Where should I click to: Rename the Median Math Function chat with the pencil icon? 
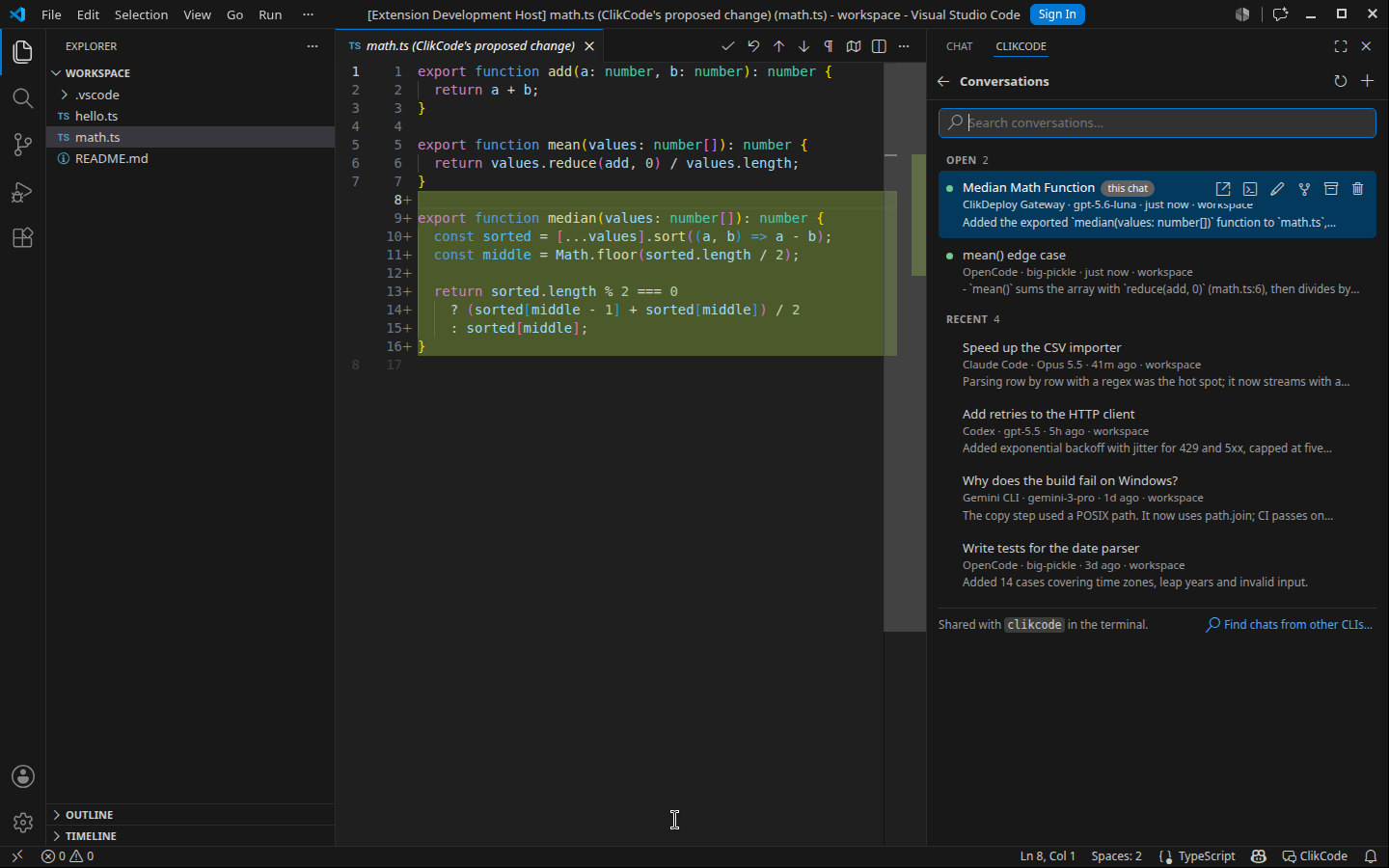1277,189
